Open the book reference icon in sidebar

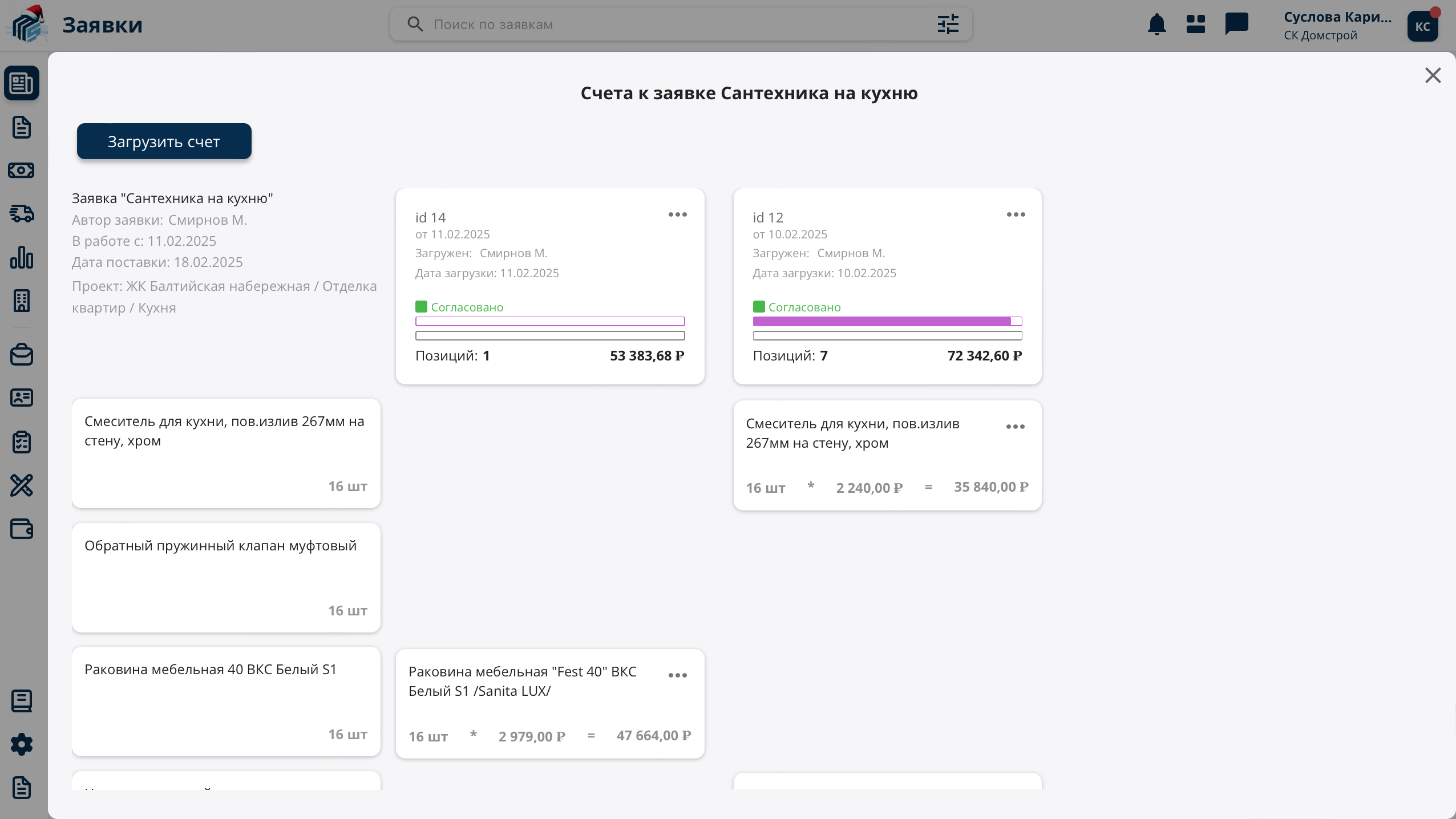coord(22,701)
